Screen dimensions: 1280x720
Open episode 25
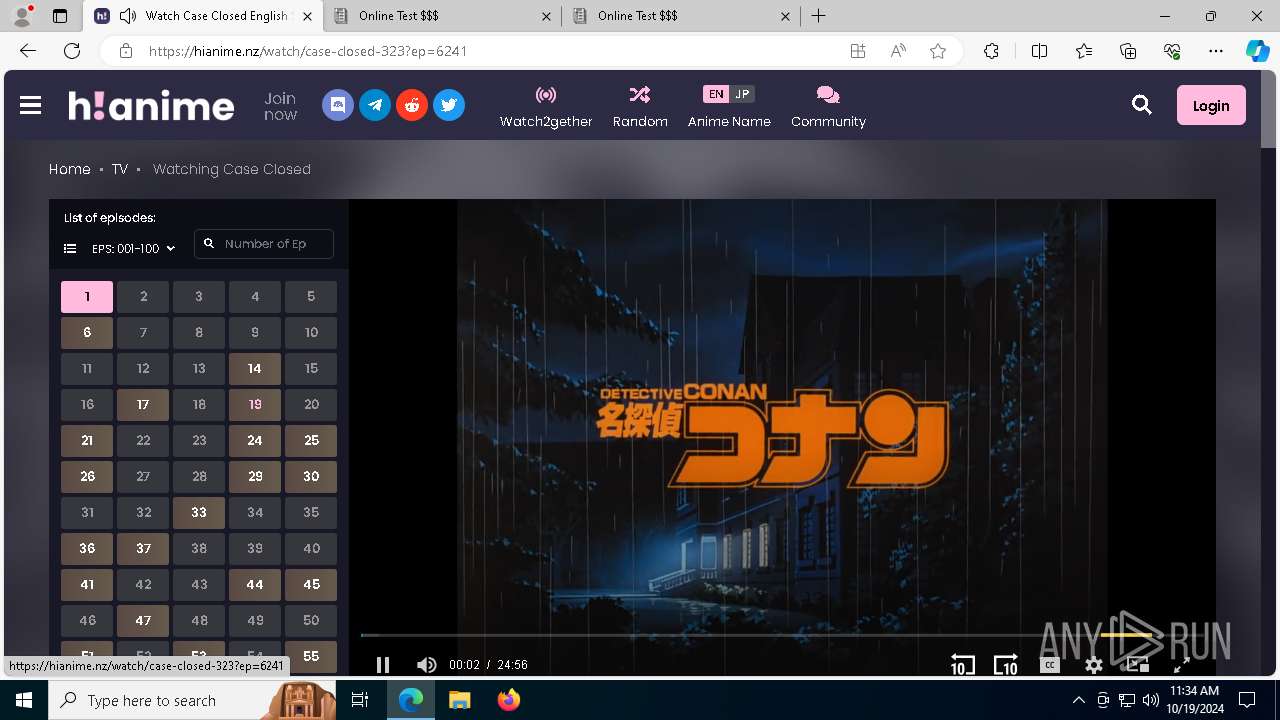311,441
